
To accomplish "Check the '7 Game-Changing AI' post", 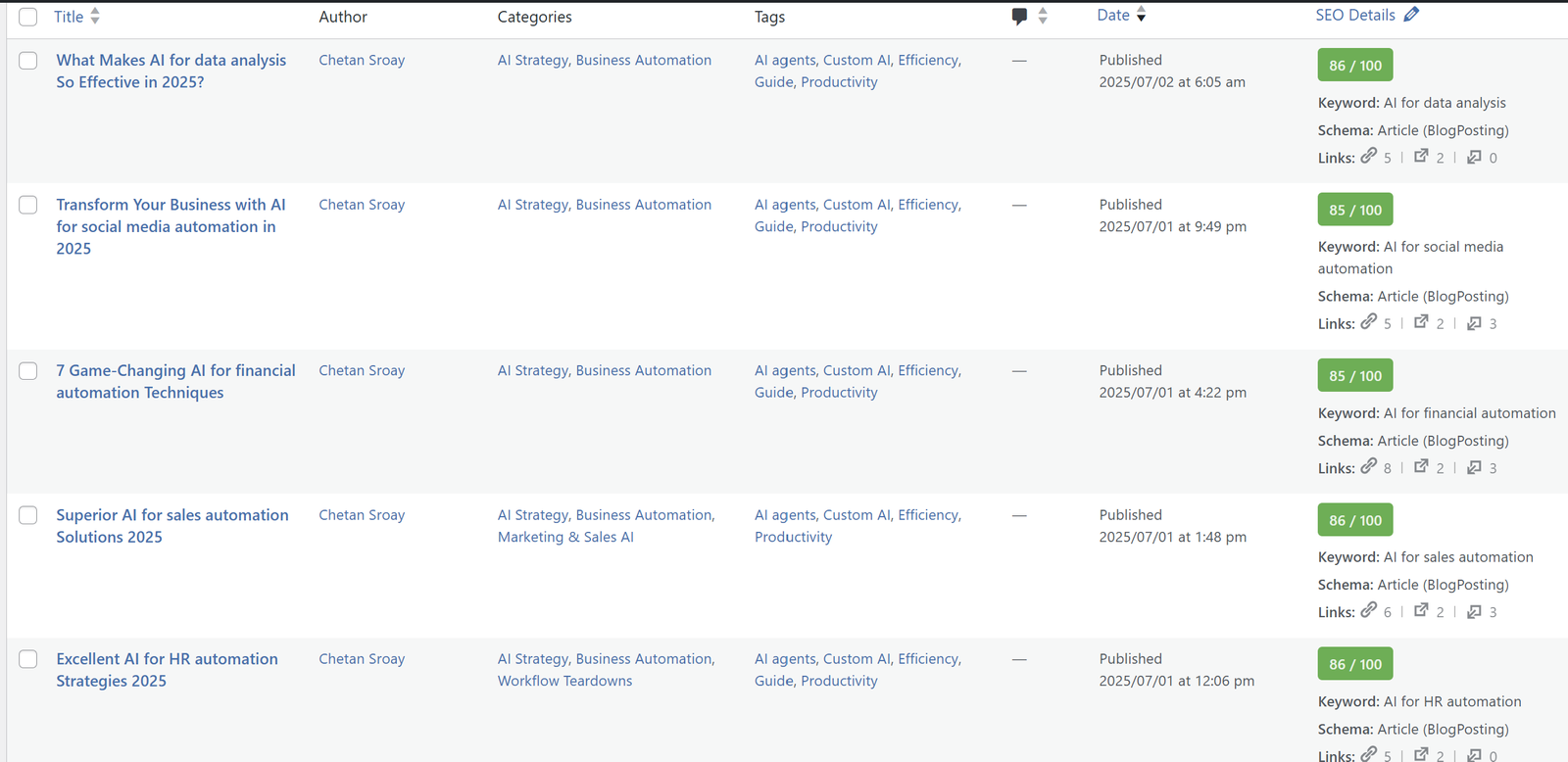I will [28, 371].
